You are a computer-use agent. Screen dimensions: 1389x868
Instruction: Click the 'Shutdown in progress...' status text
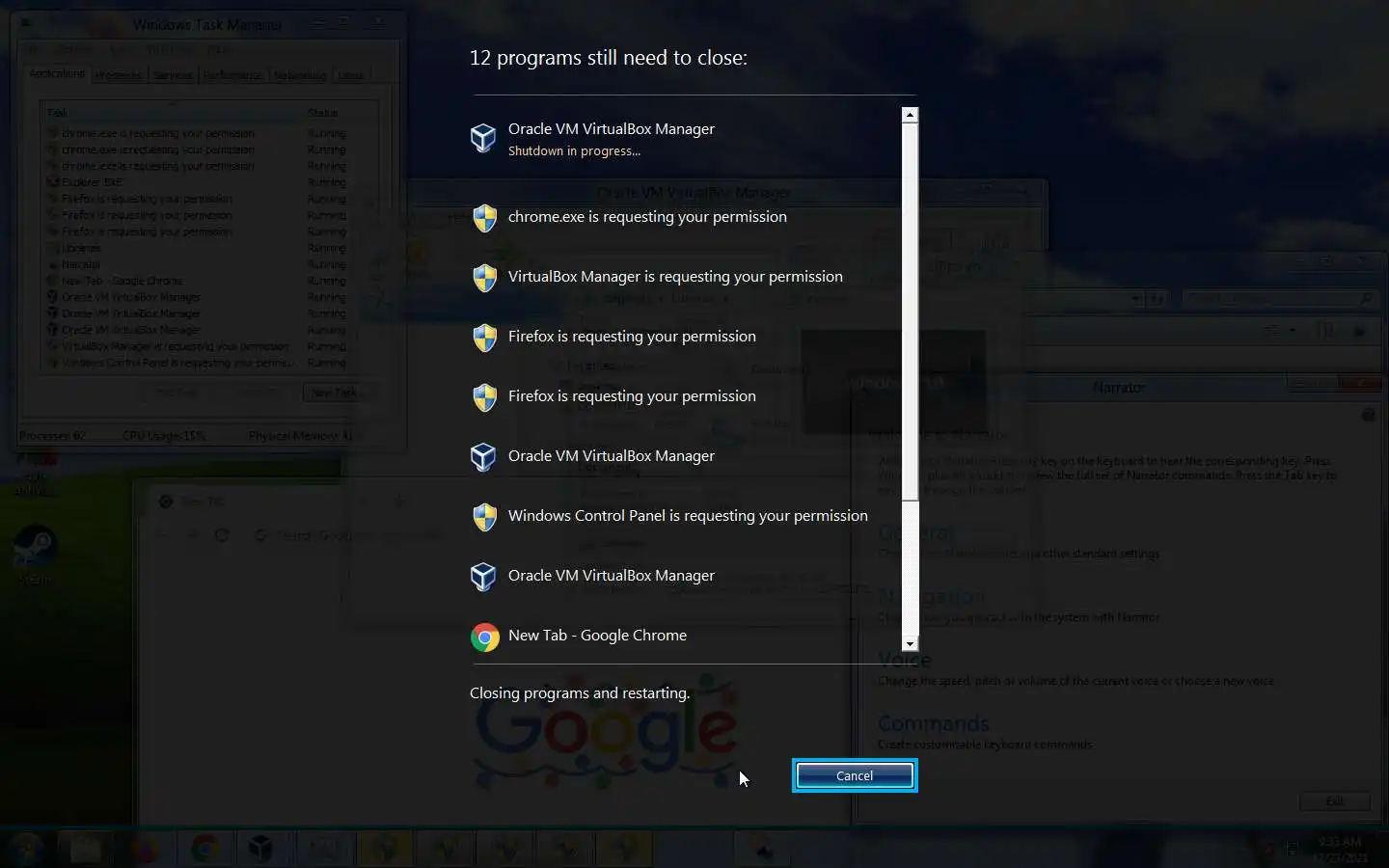tap(574, 151)
